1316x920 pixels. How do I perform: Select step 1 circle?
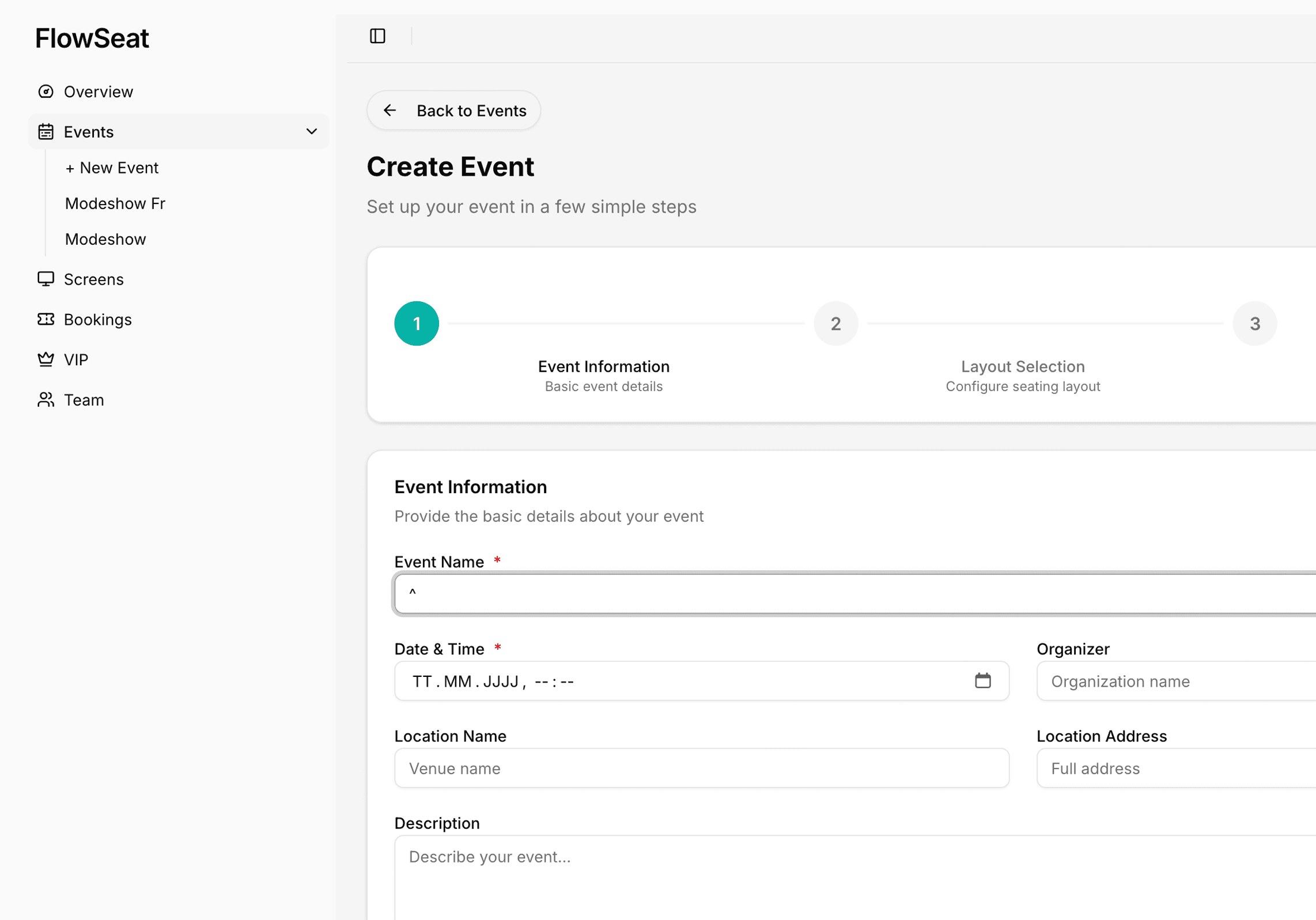point(417,323)
